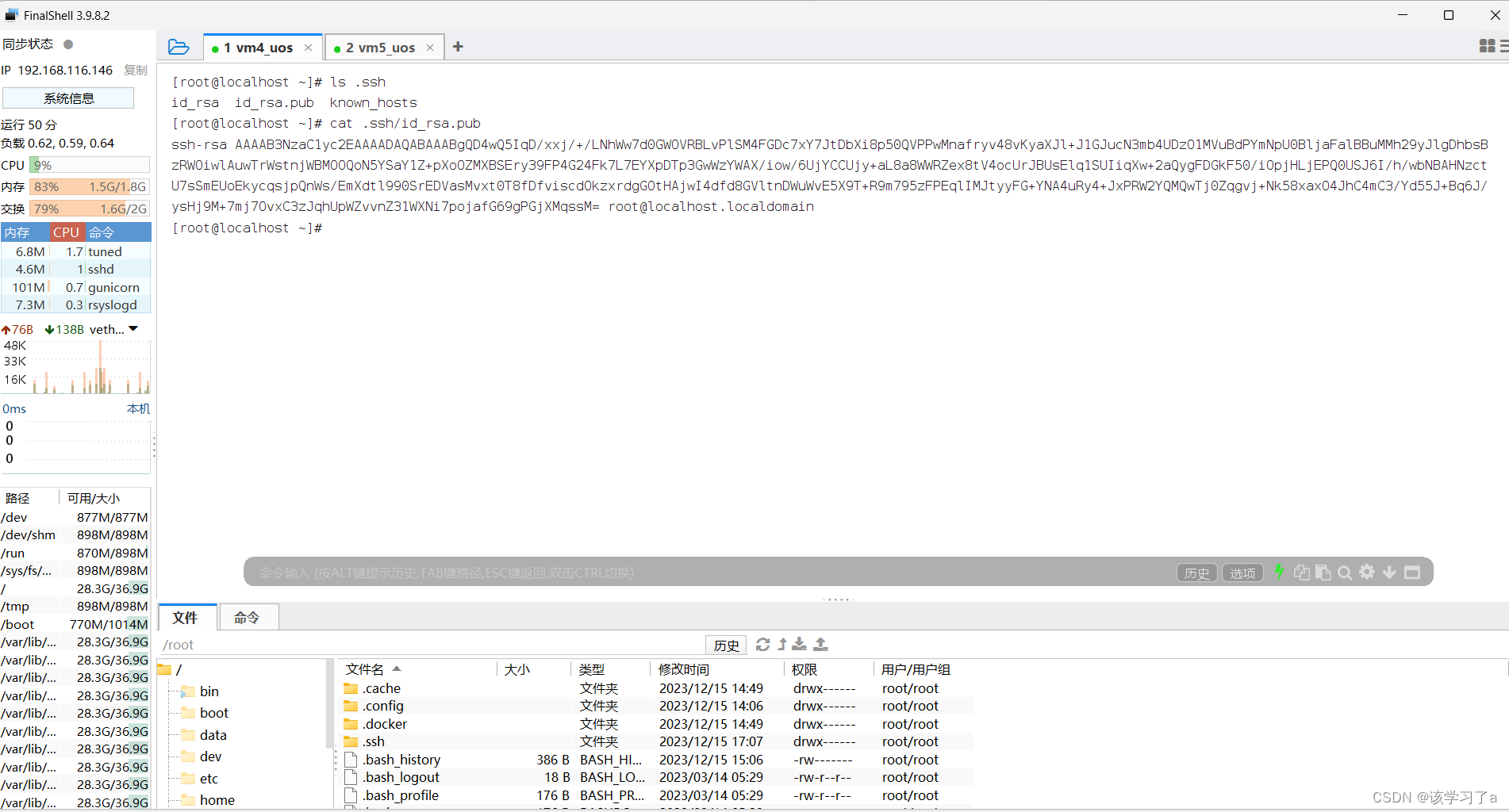Open 选项 button in command bar
Image resolution: width=1509 pixels, height=812 pixels.
pyautogui.click(x=1242, y=573)
